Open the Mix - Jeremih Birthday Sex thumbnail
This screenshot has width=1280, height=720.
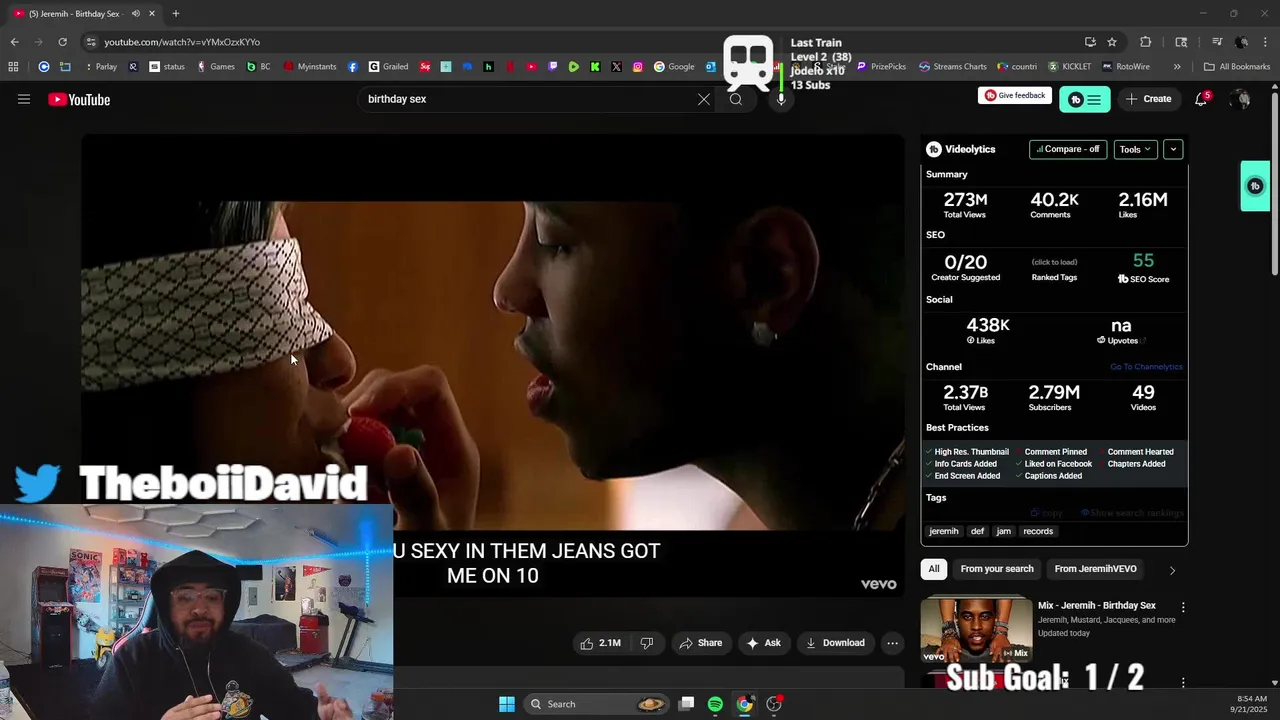(x=976, y=629)
